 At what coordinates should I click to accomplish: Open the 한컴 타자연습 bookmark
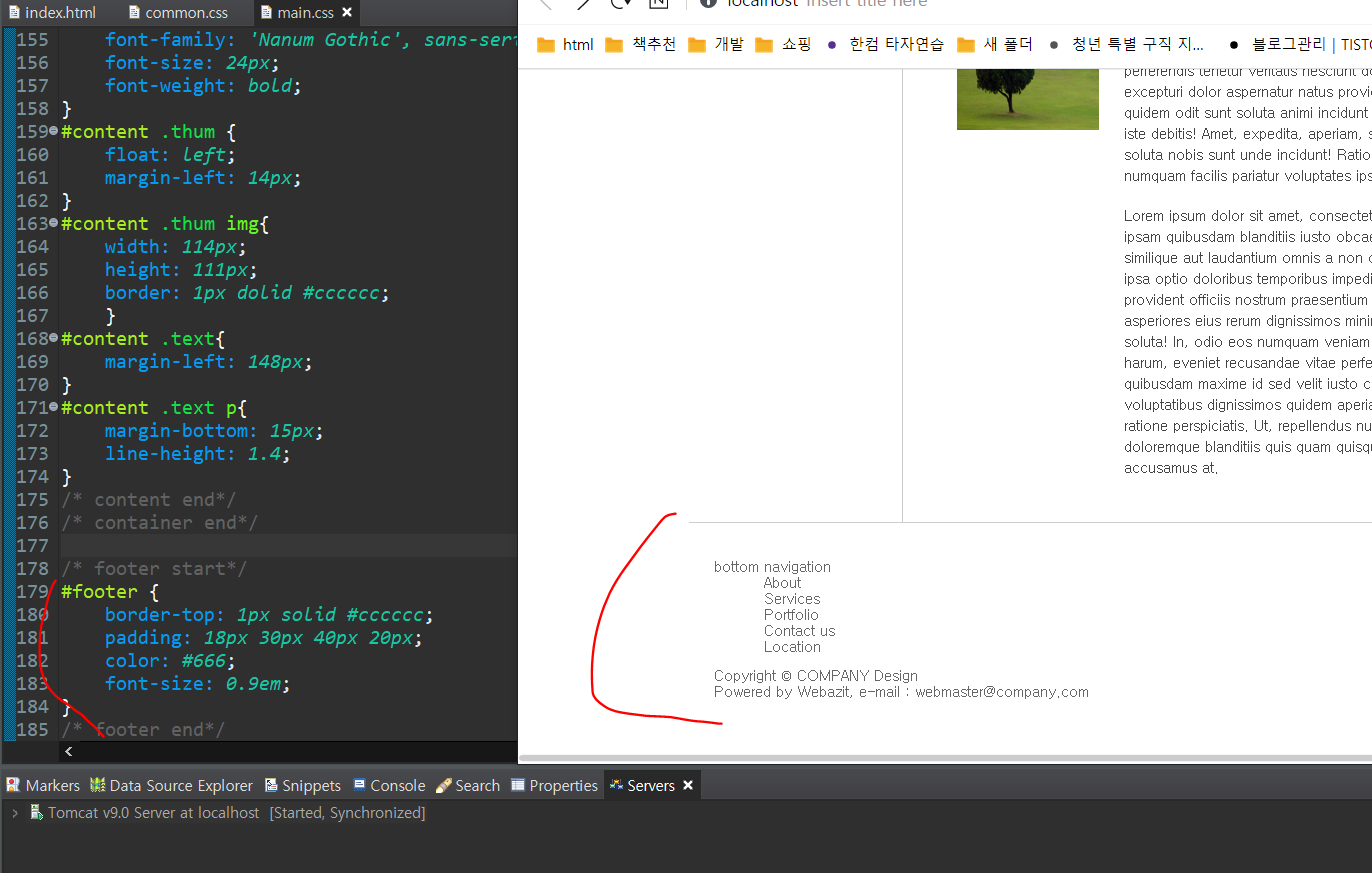pos(885,44)
